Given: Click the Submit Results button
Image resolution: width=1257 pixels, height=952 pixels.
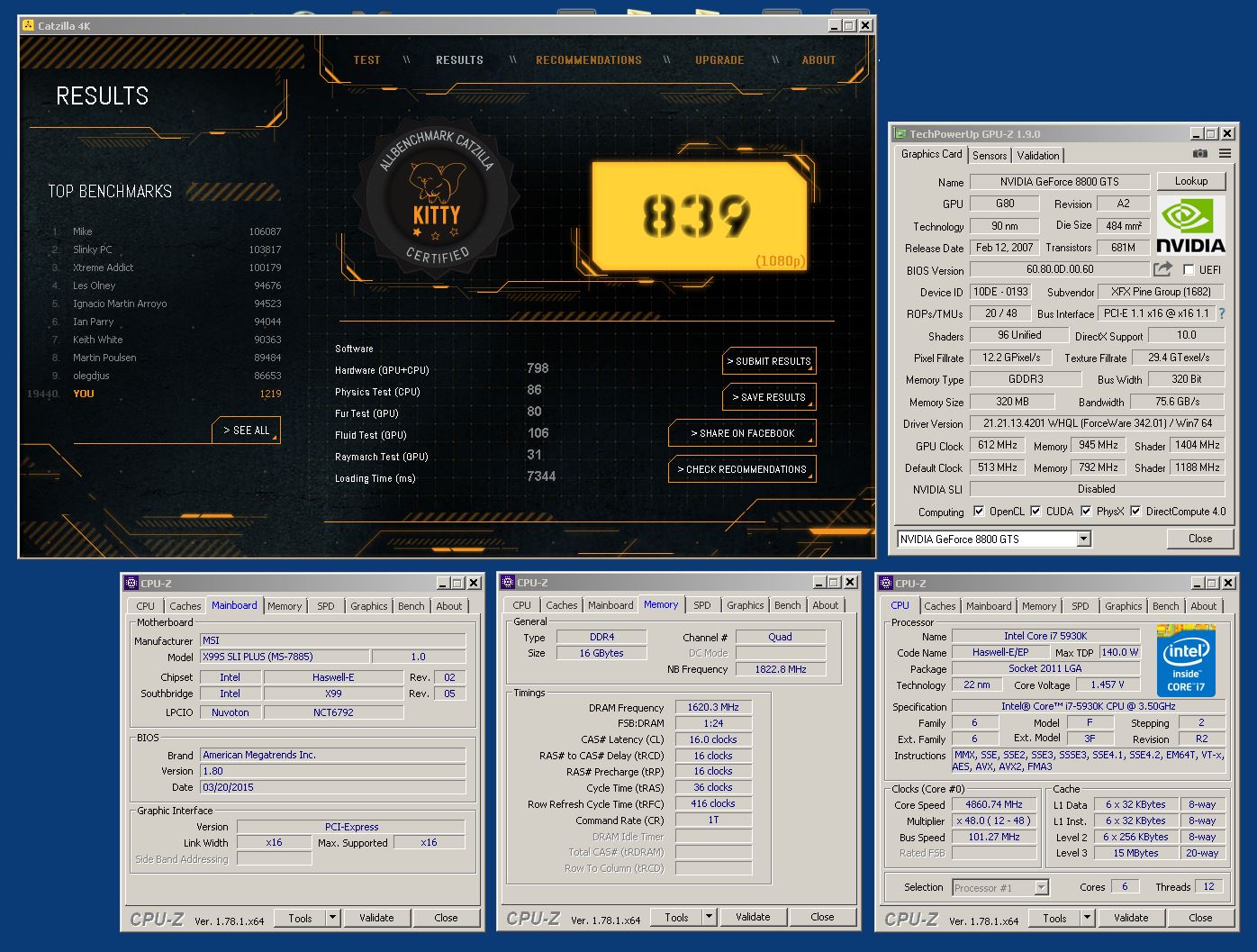Looking at the screenshot, I should (x=769, y=361).
